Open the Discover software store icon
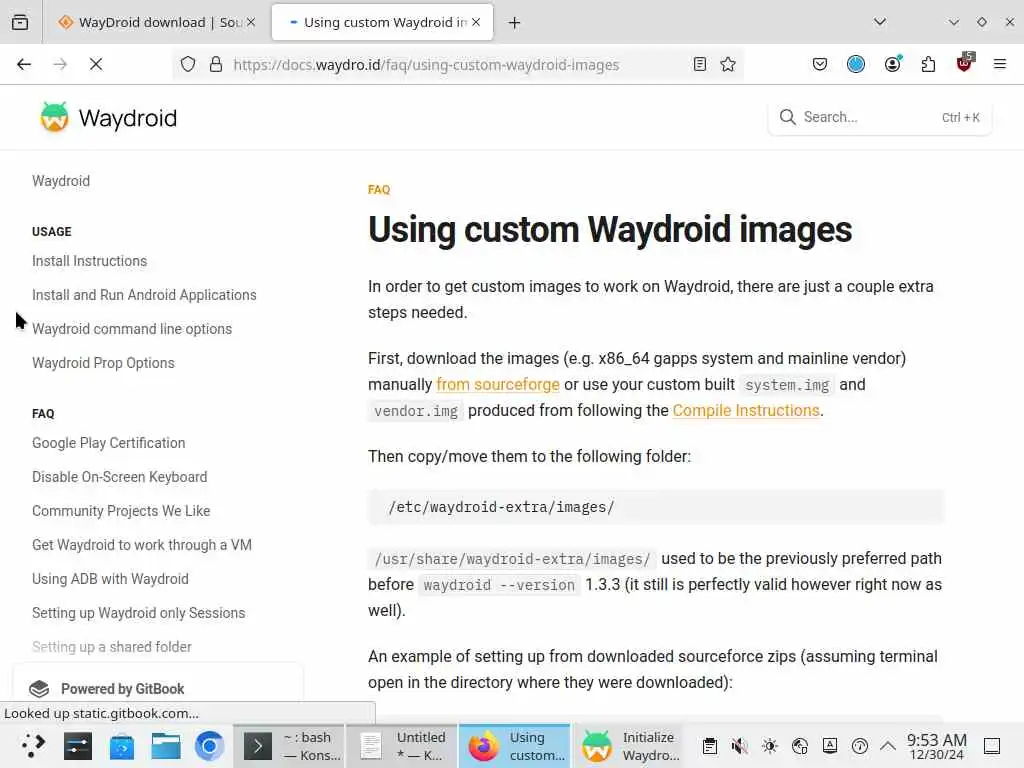 pos(121,745)
